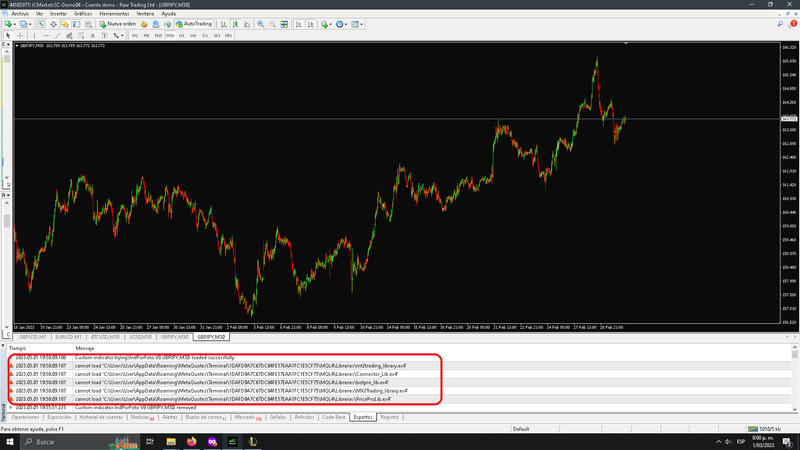Screen dimensions: 800x450
Task: Select the text tool A
Action: (92, 36)
